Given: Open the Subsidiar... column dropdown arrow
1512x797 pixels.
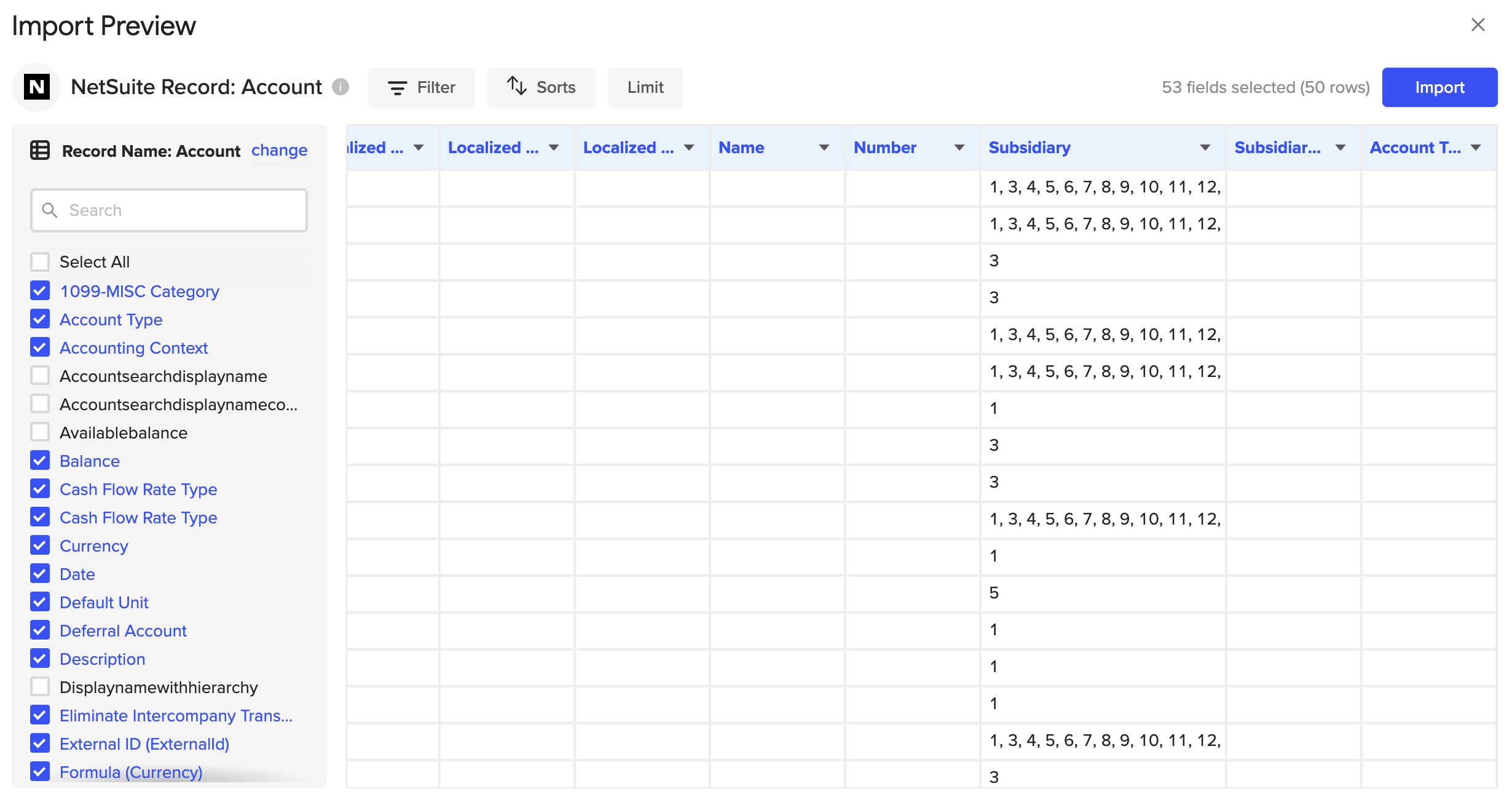Looking at the screenshot, I should point(1341,148).
